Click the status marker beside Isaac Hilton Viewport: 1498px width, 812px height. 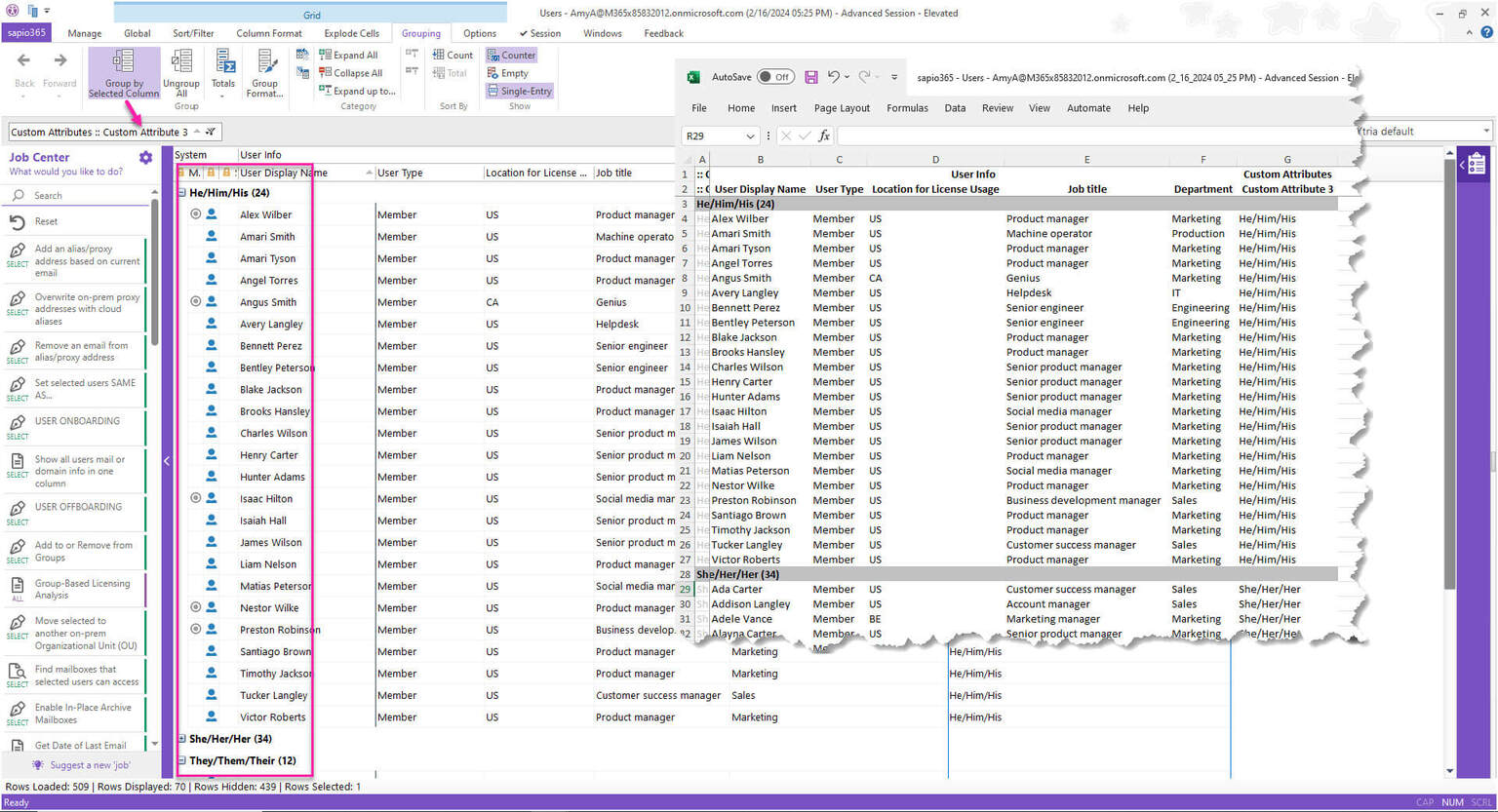click(x=195, y=498)
